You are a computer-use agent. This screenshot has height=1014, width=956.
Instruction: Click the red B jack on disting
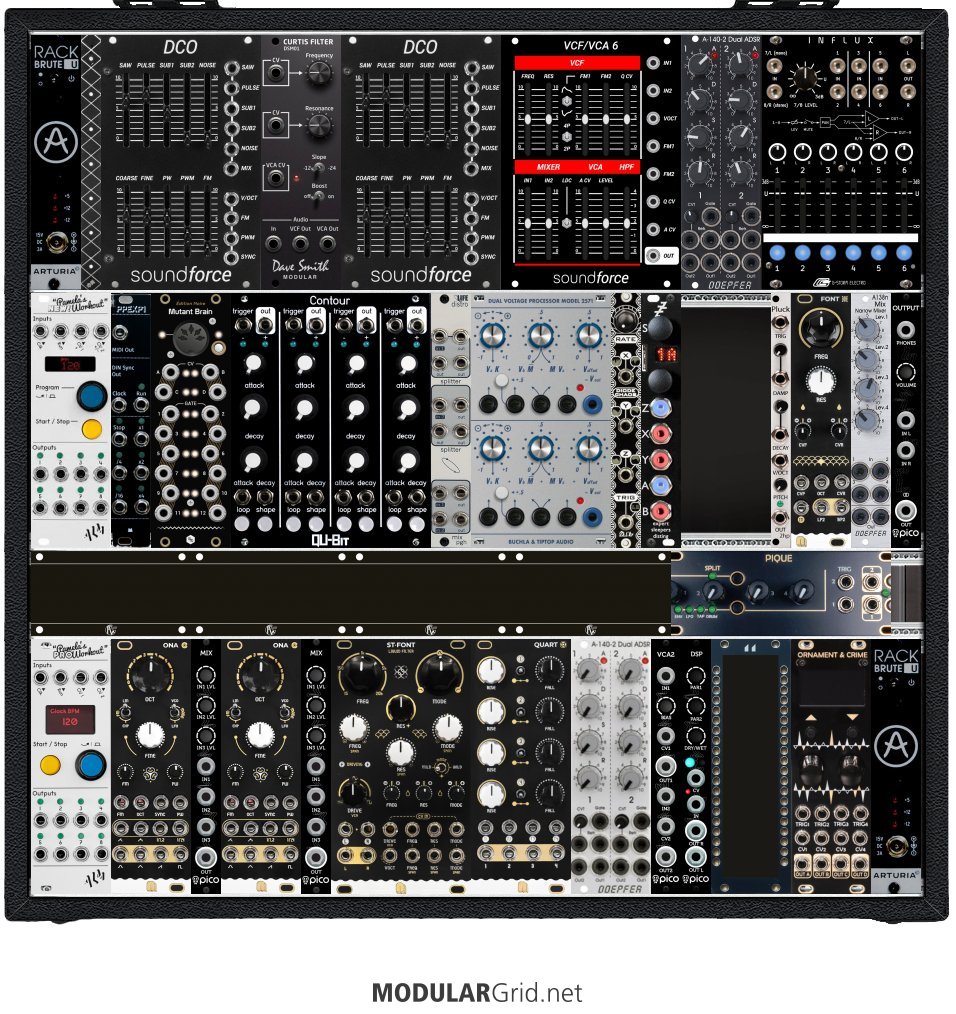(x=659, y=510)
